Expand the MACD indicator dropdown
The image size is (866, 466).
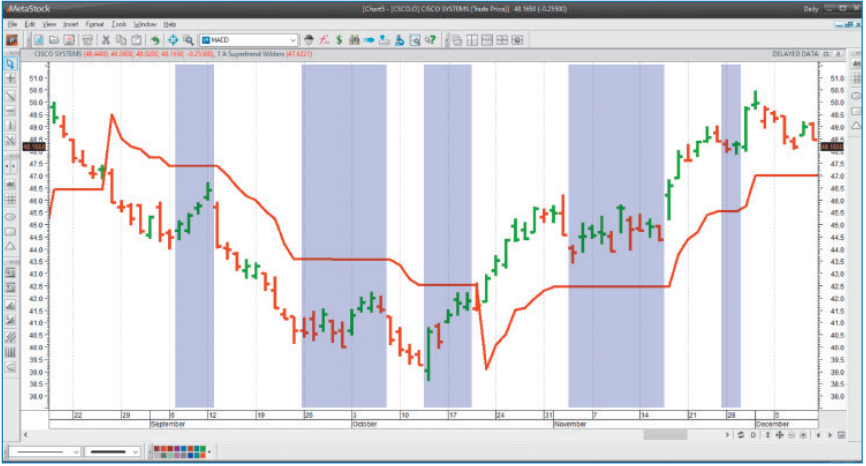click(293, 40)
